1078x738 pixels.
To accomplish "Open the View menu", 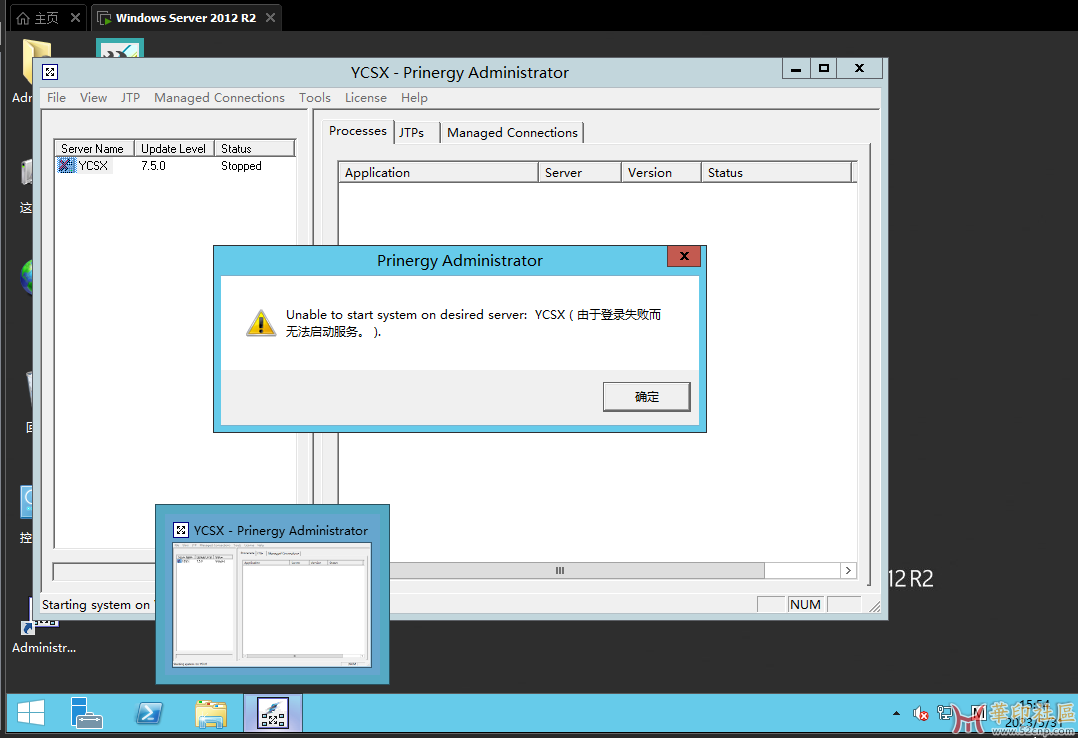I will click(x=94, y=98).
